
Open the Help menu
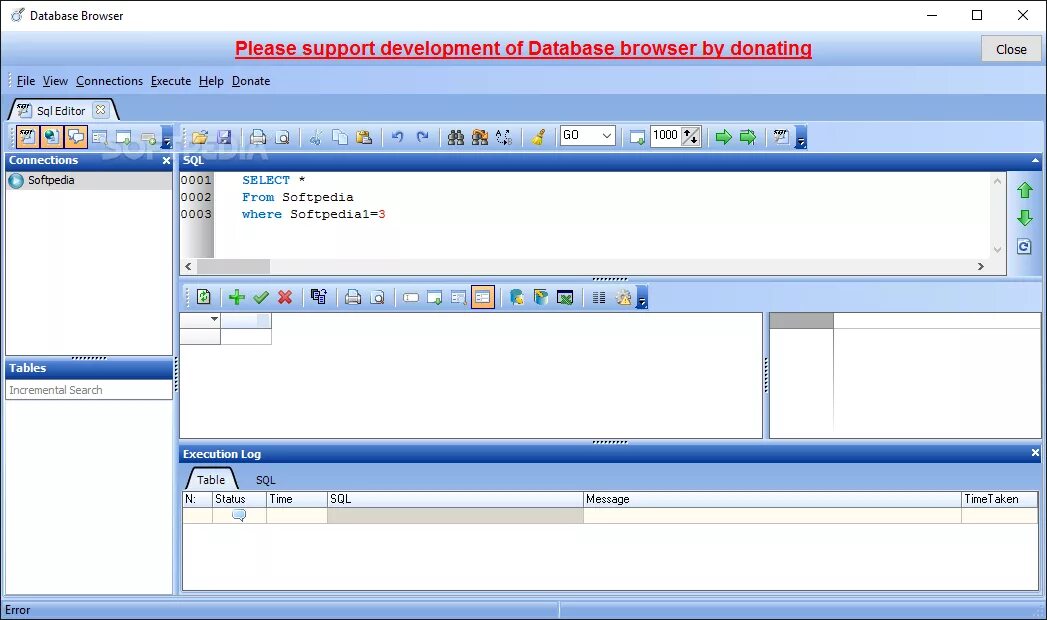(211, 81)
